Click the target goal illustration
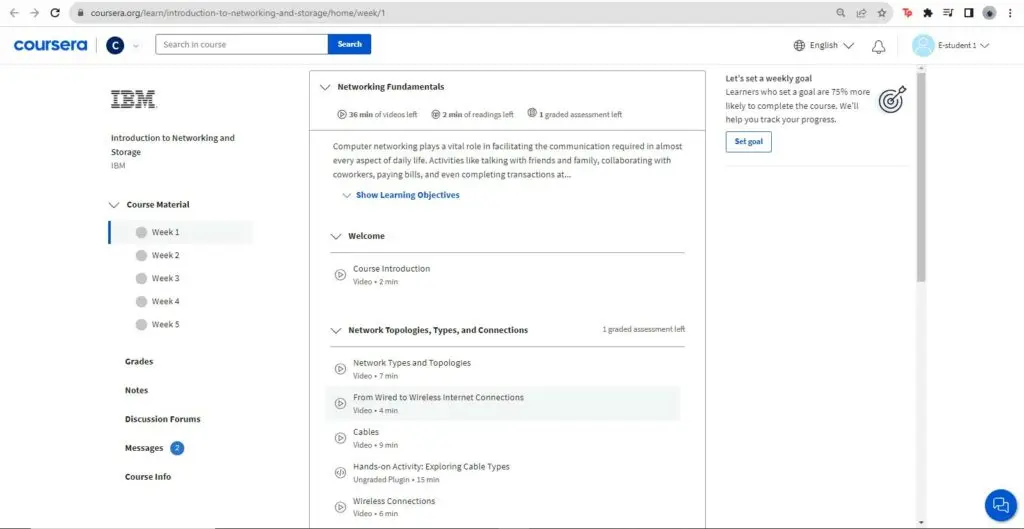Image resolution: width=1024 pixels, height=529 pixels. 892,99
